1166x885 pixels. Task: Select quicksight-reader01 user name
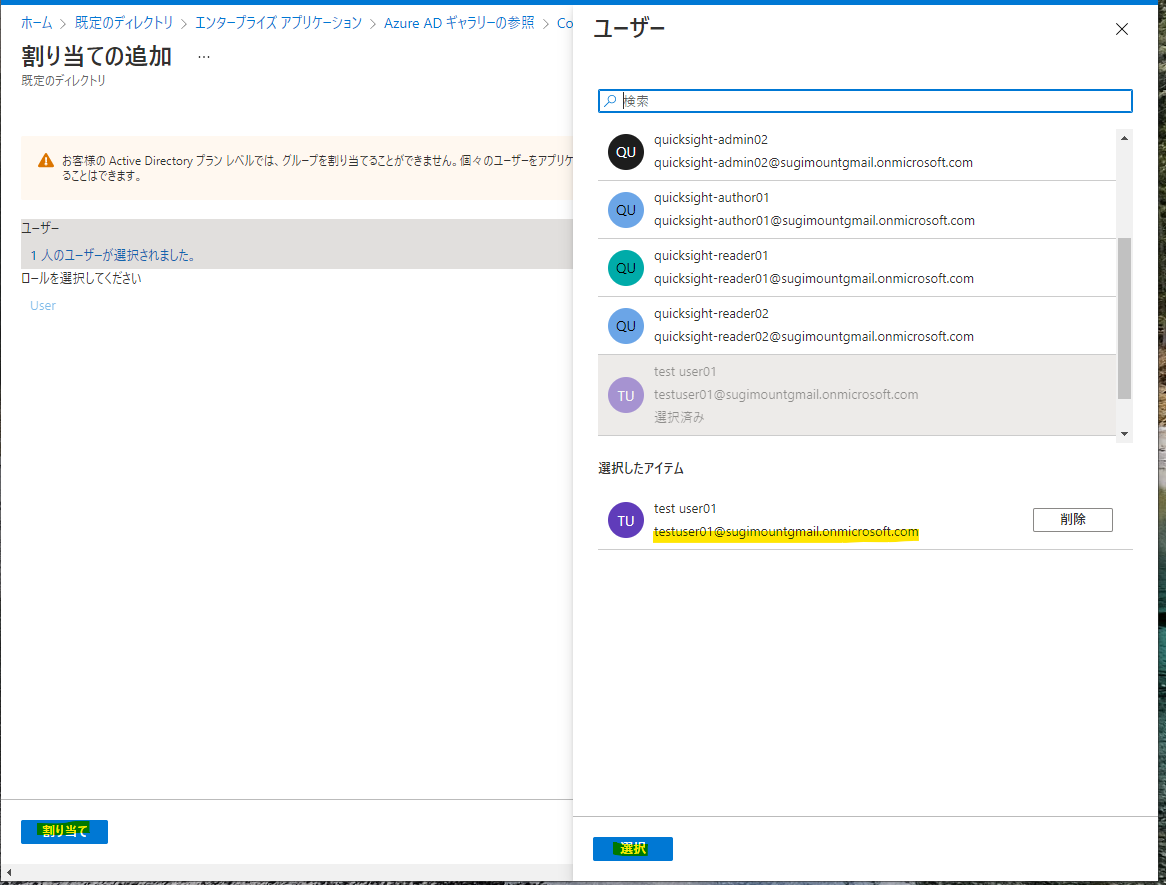click(x=711, y=256)
